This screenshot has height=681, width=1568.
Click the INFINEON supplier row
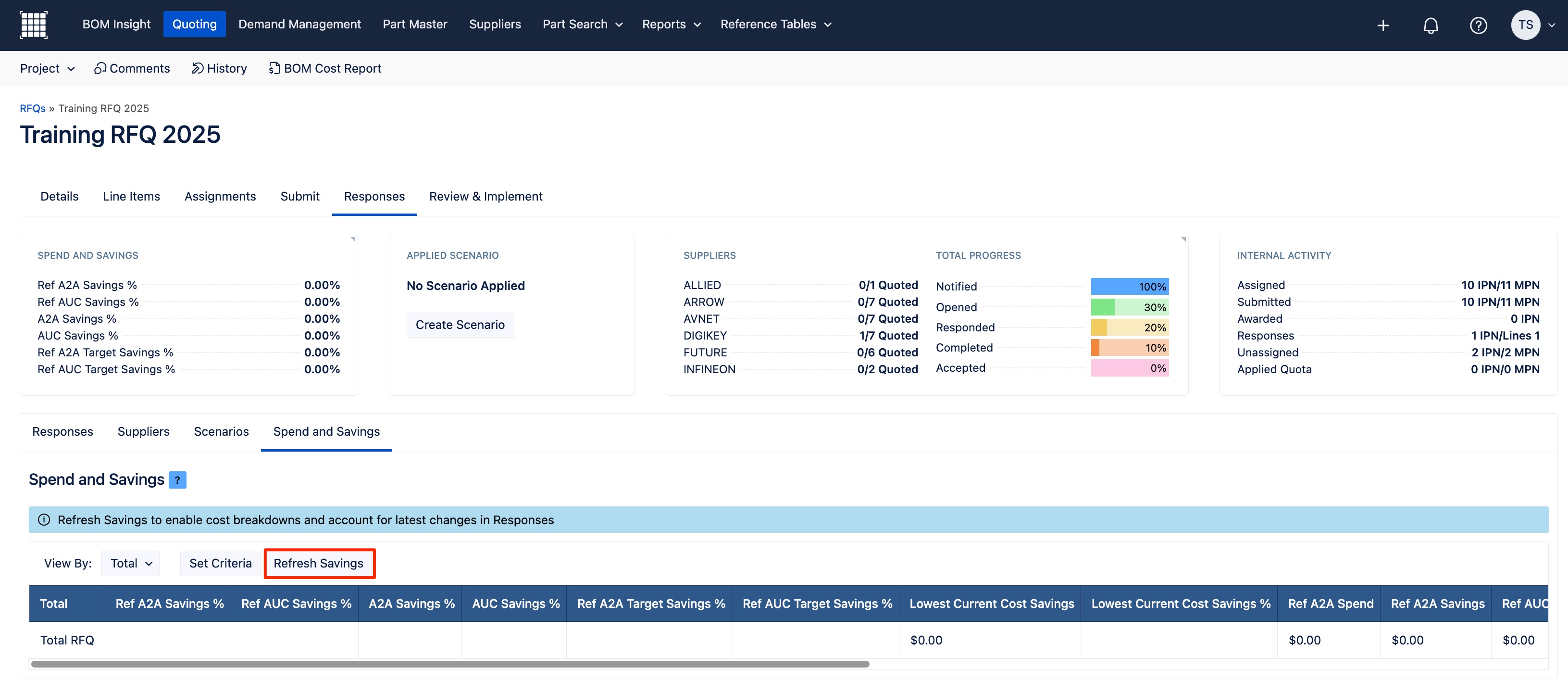pos(800,369)
